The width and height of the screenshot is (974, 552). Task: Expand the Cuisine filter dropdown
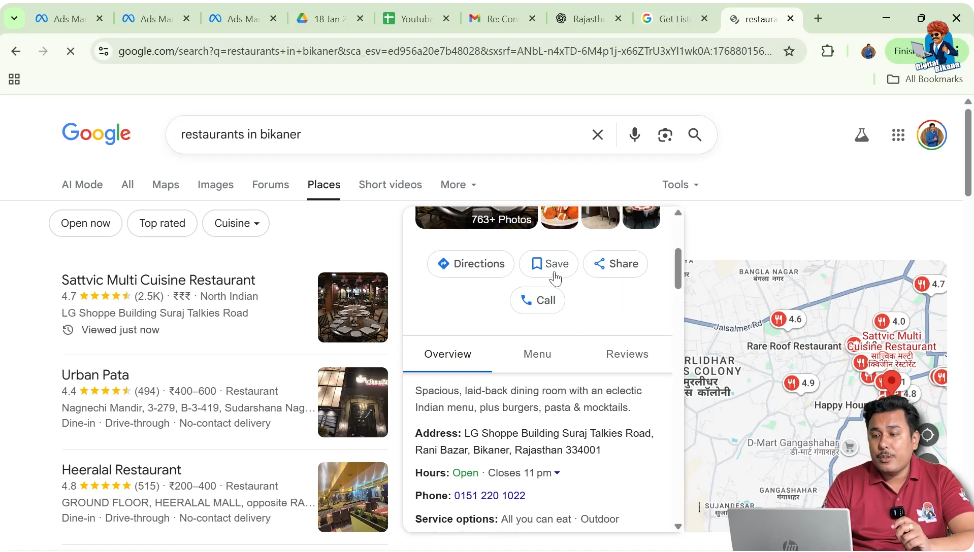(236, 224)
